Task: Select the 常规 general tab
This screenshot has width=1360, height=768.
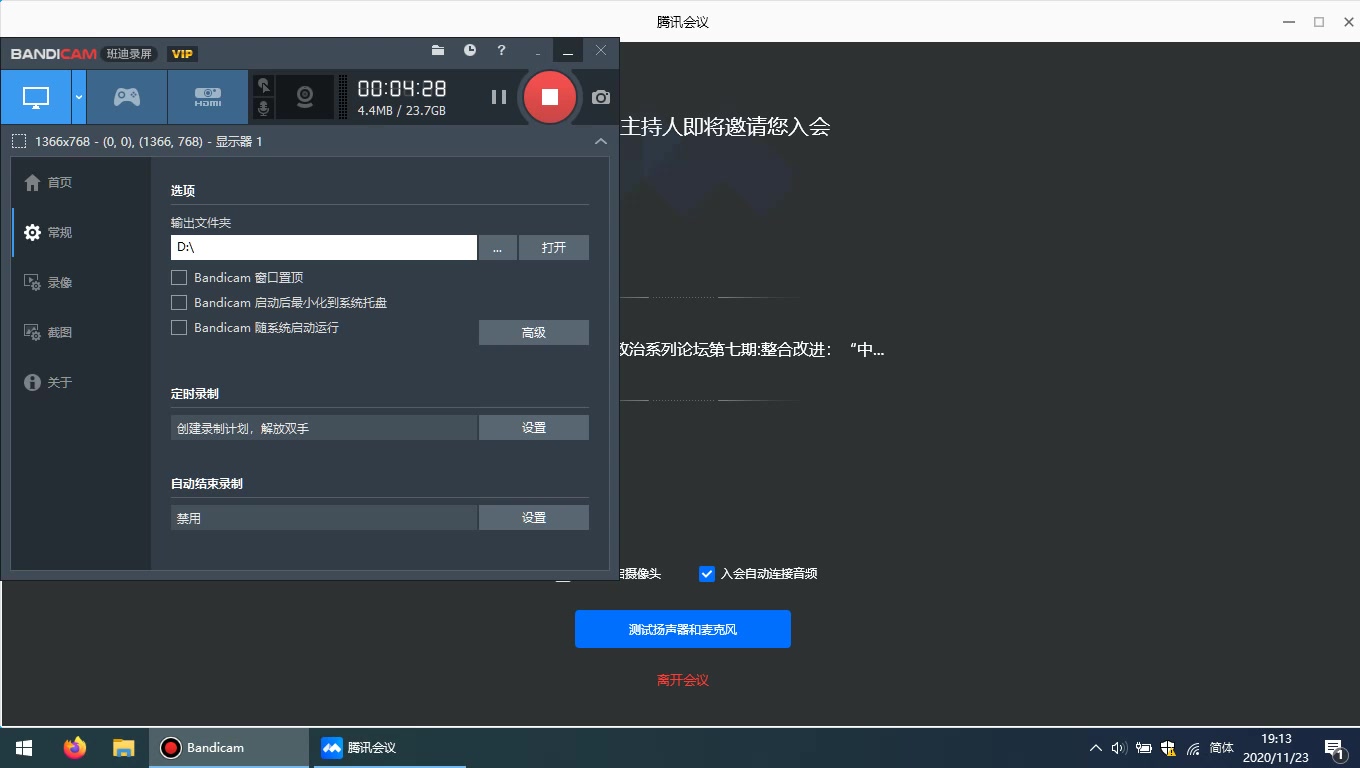Action: 81,232
